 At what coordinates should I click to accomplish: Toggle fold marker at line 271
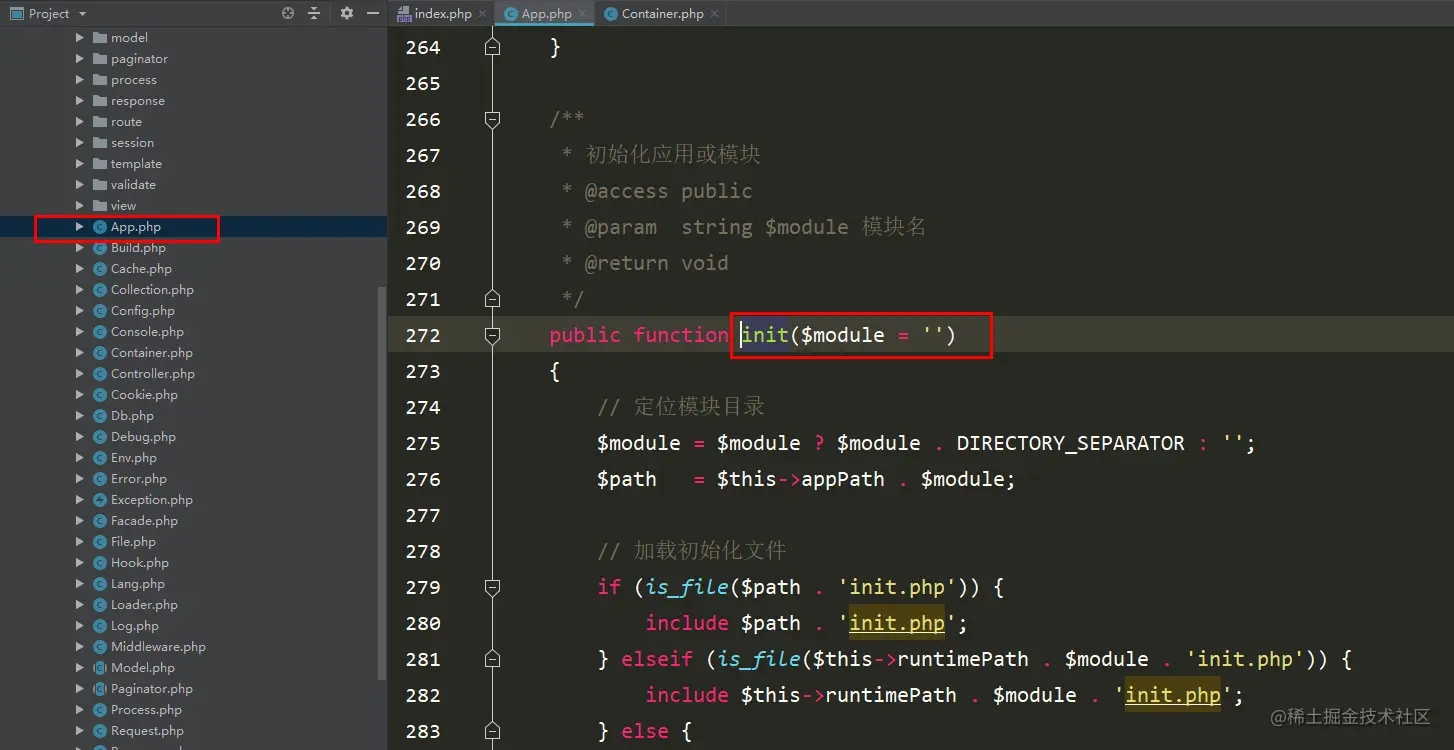pyautogui.click(x=492, y=299)
